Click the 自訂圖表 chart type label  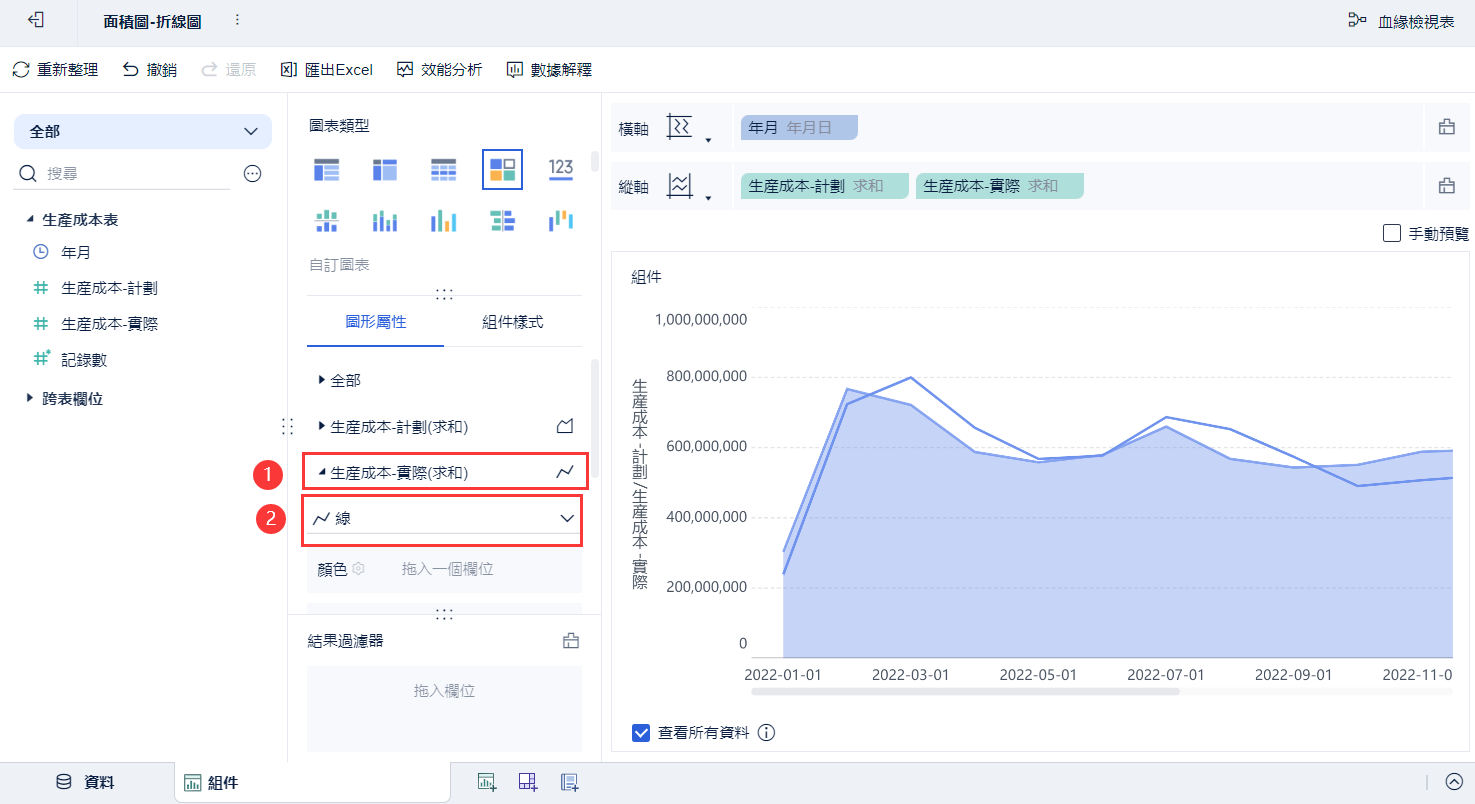[339, 265]
